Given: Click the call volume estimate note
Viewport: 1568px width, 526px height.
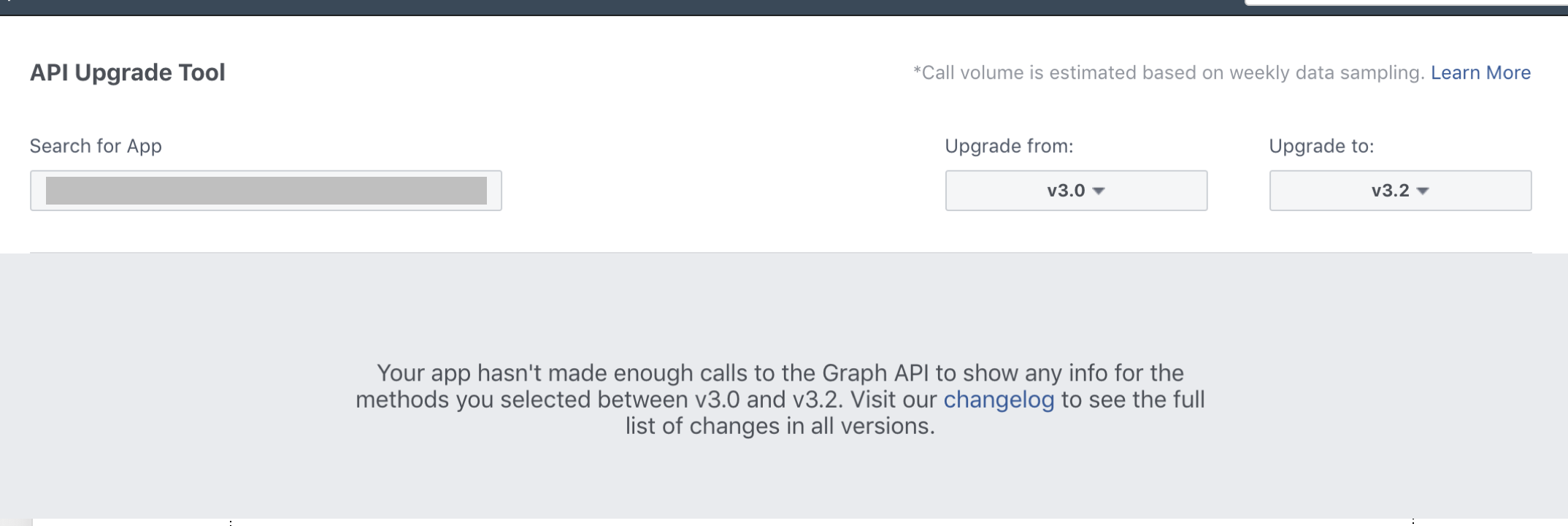Looking at the screenshot, I should pyautogui.click(x=1169, y=73).
